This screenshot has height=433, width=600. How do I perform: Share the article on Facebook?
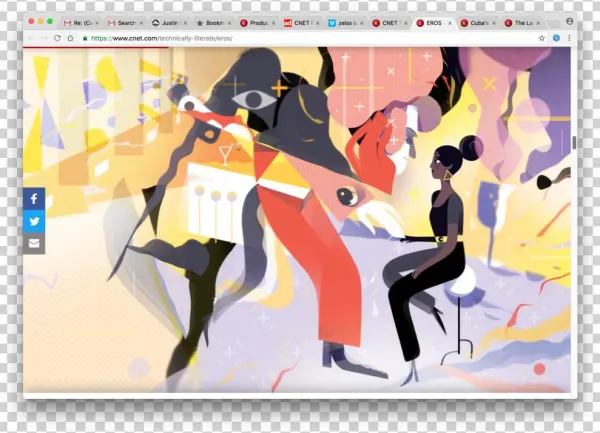[x=34, y=199]
